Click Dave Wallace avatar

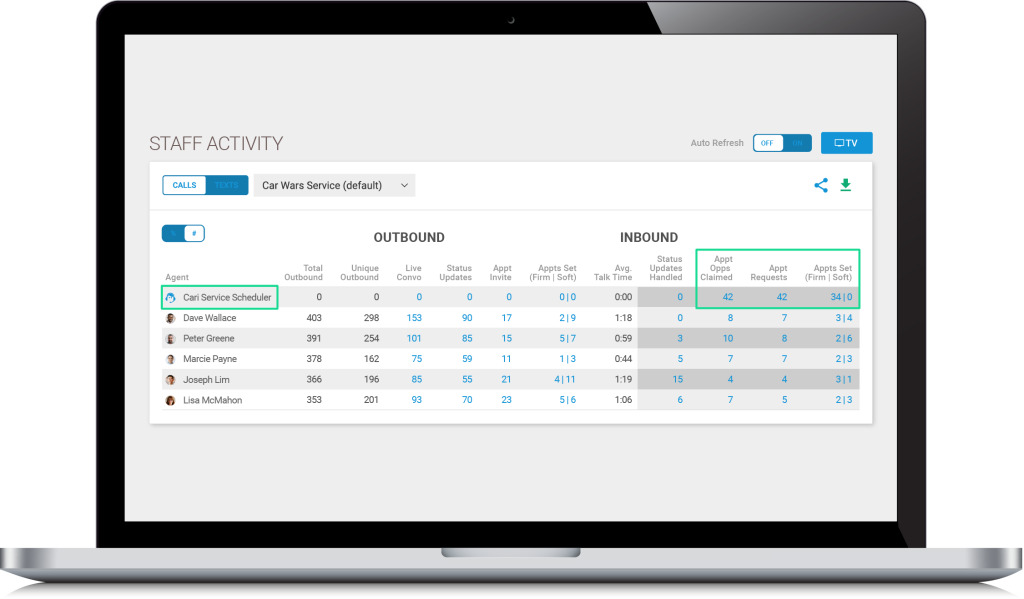[170, 318]
